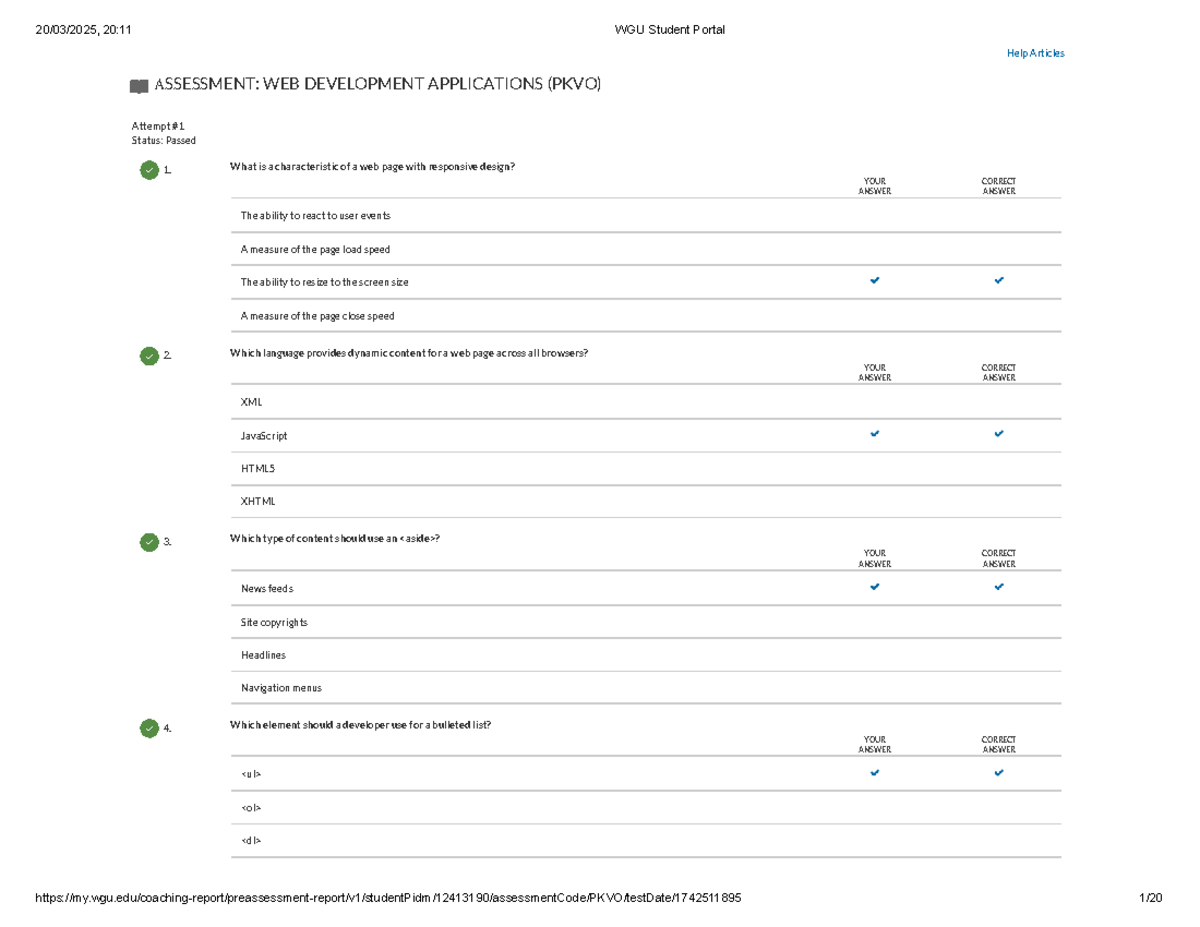Click the Your Answer checkmark in the News feeds row
Screen dimensions: 1200x927
[x=875, y=587]
